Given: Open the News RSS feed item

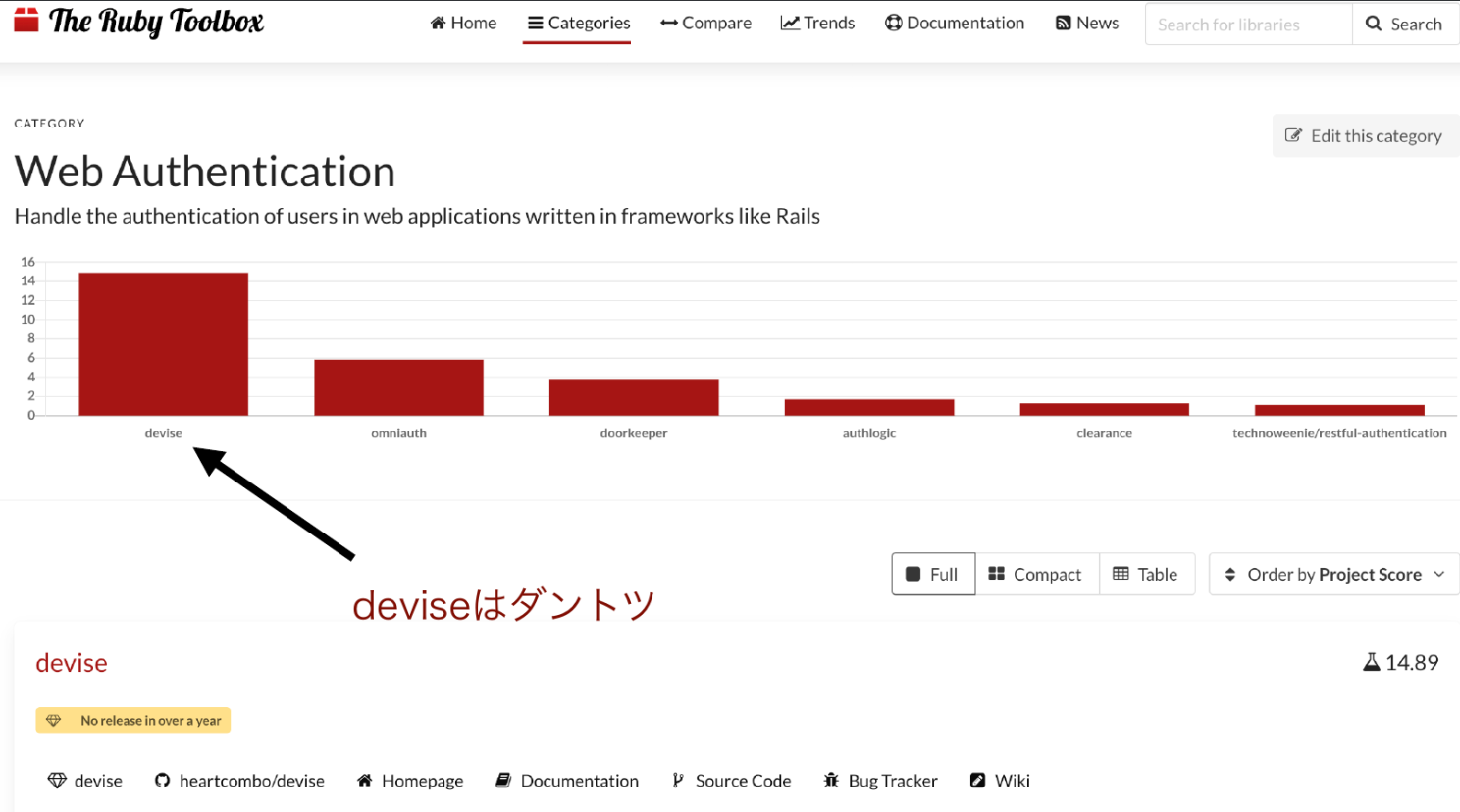Looking at the screenshot, I should tap(1086, 23).
